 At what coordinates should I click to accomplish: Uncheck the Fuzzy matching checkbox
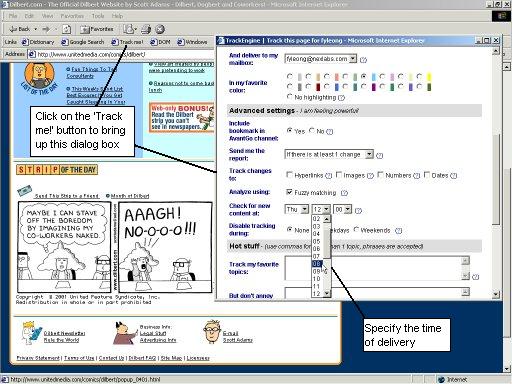(x=289, y=192)
